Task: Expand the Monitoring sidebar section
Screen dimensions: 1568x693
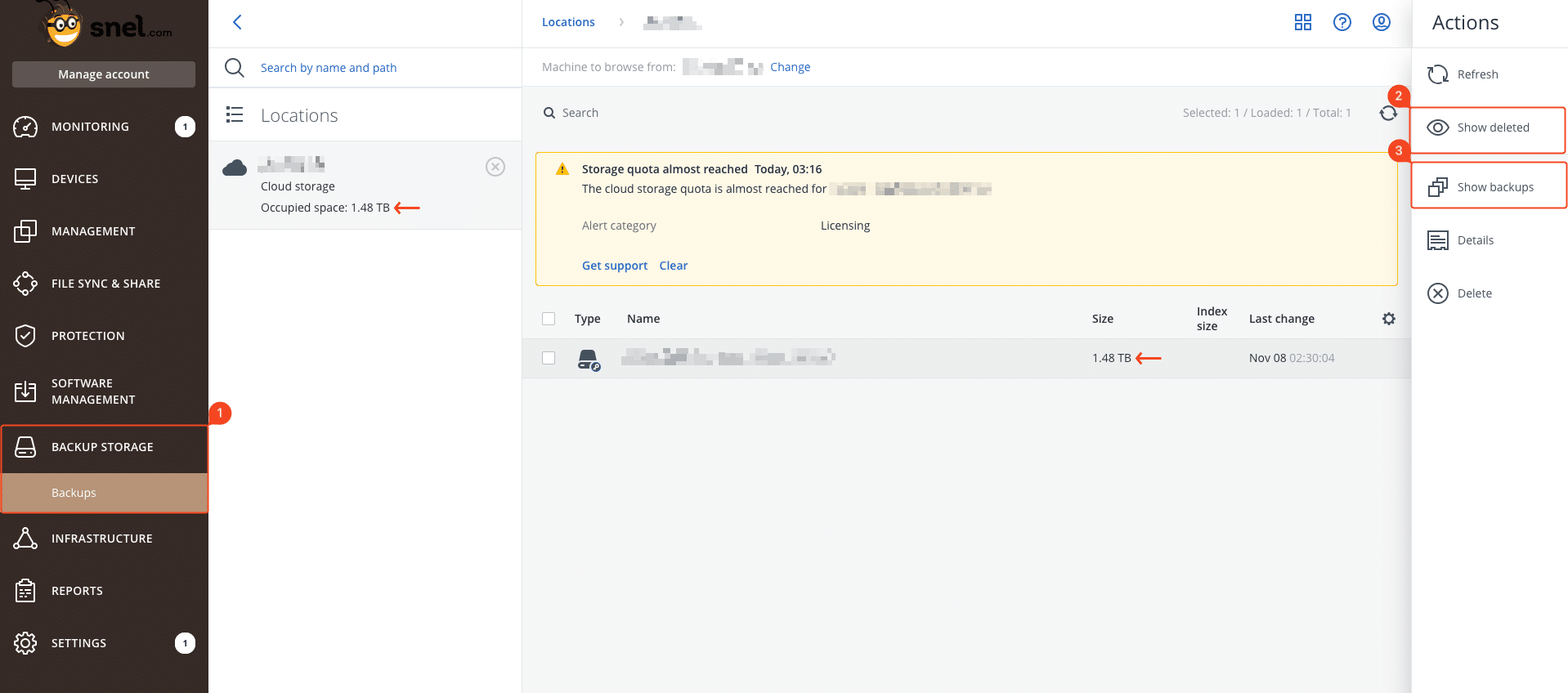Action: point(104,127)
